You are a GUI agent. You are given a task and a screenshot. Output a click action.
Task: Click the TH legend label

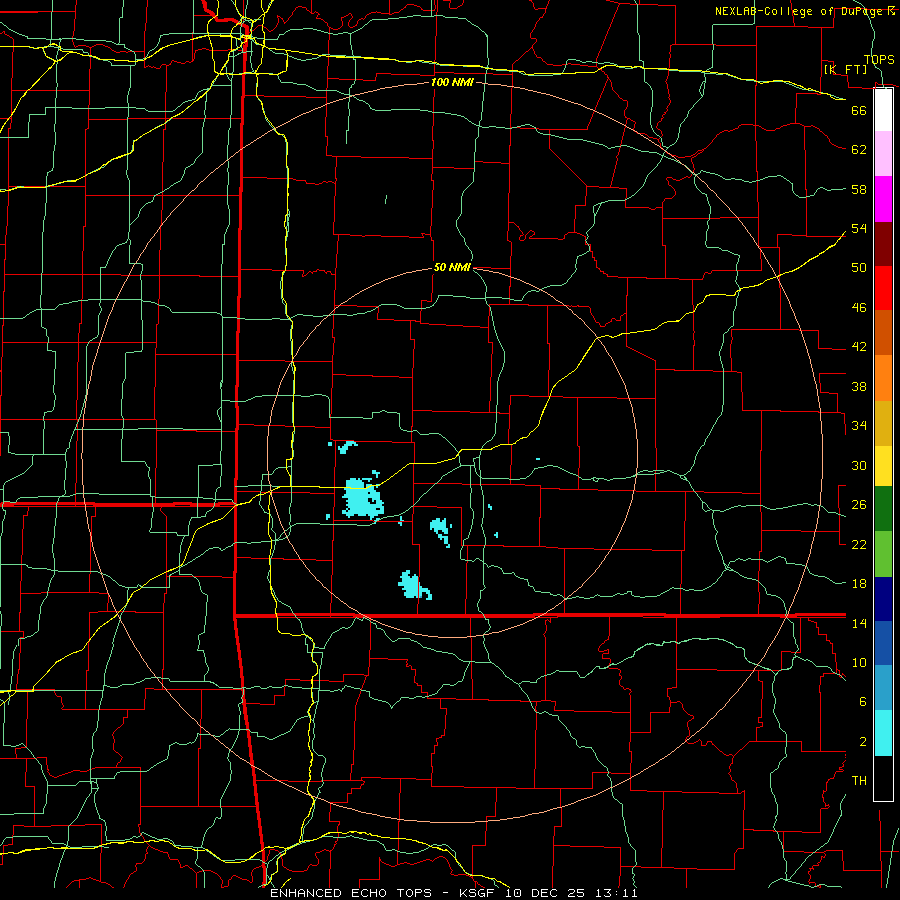pyautogui.click(x=859, y=781)
